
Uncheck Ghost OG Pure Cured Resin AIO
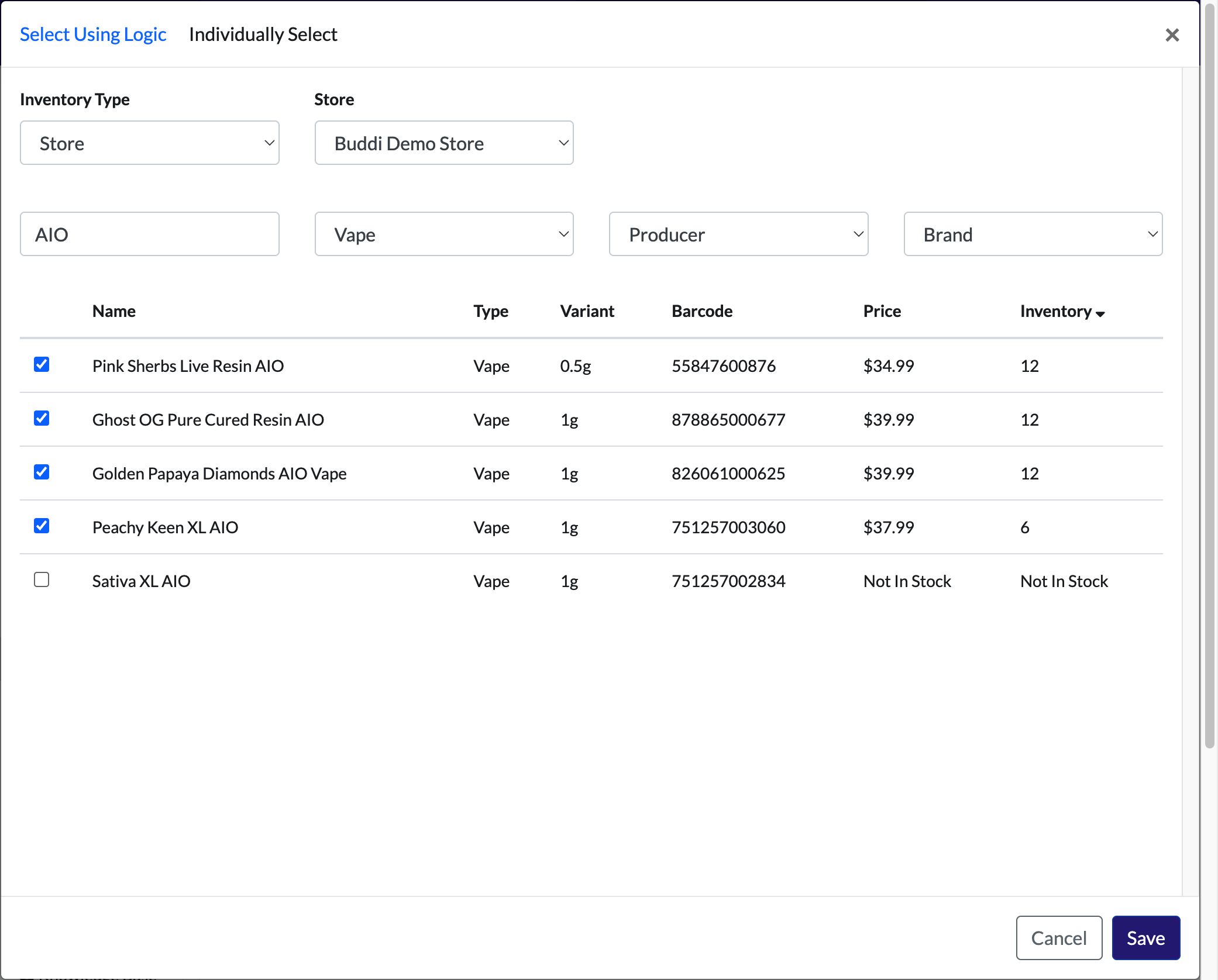pos(42,418)
